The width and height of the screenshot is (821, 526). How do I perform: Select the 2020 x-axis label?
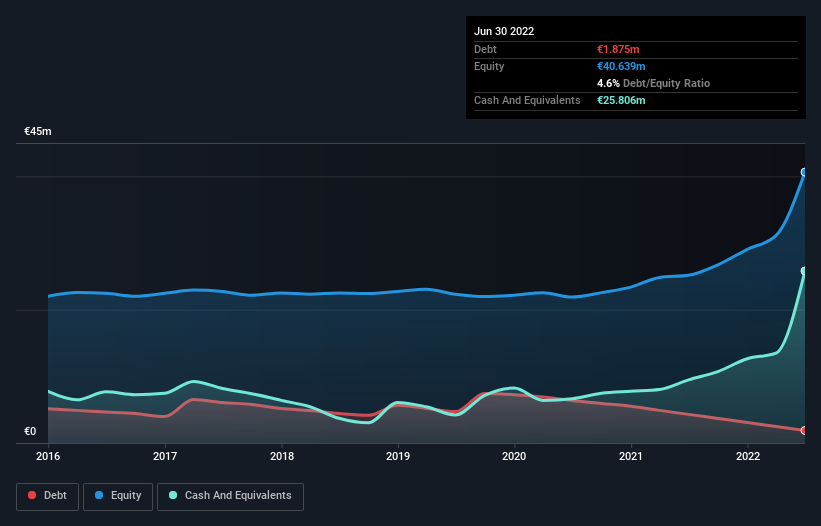pyautogui.click(x=514, y=456)
